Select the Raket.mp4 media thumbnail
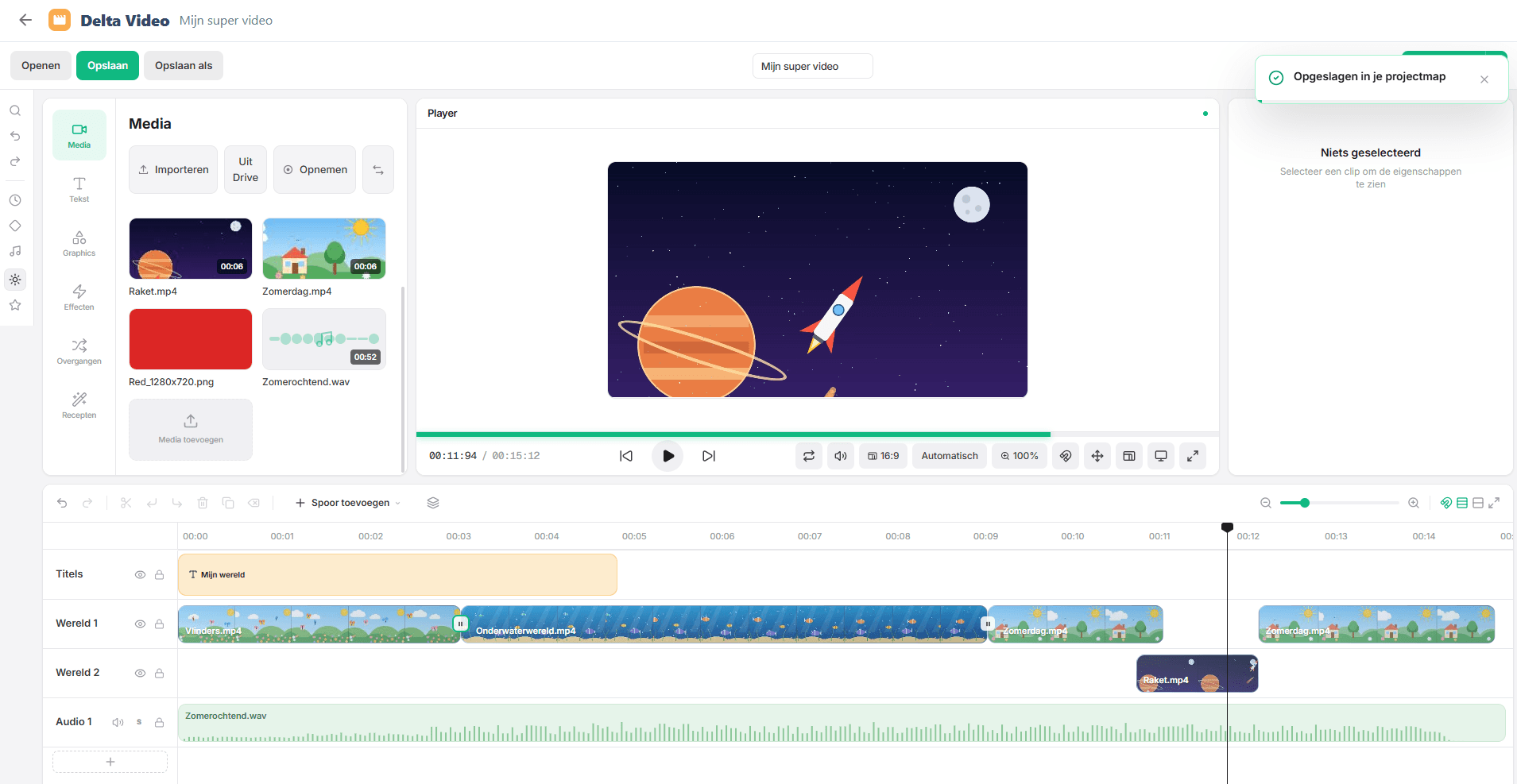This screenshot has height=784, width=1517. tap(191, 249)
